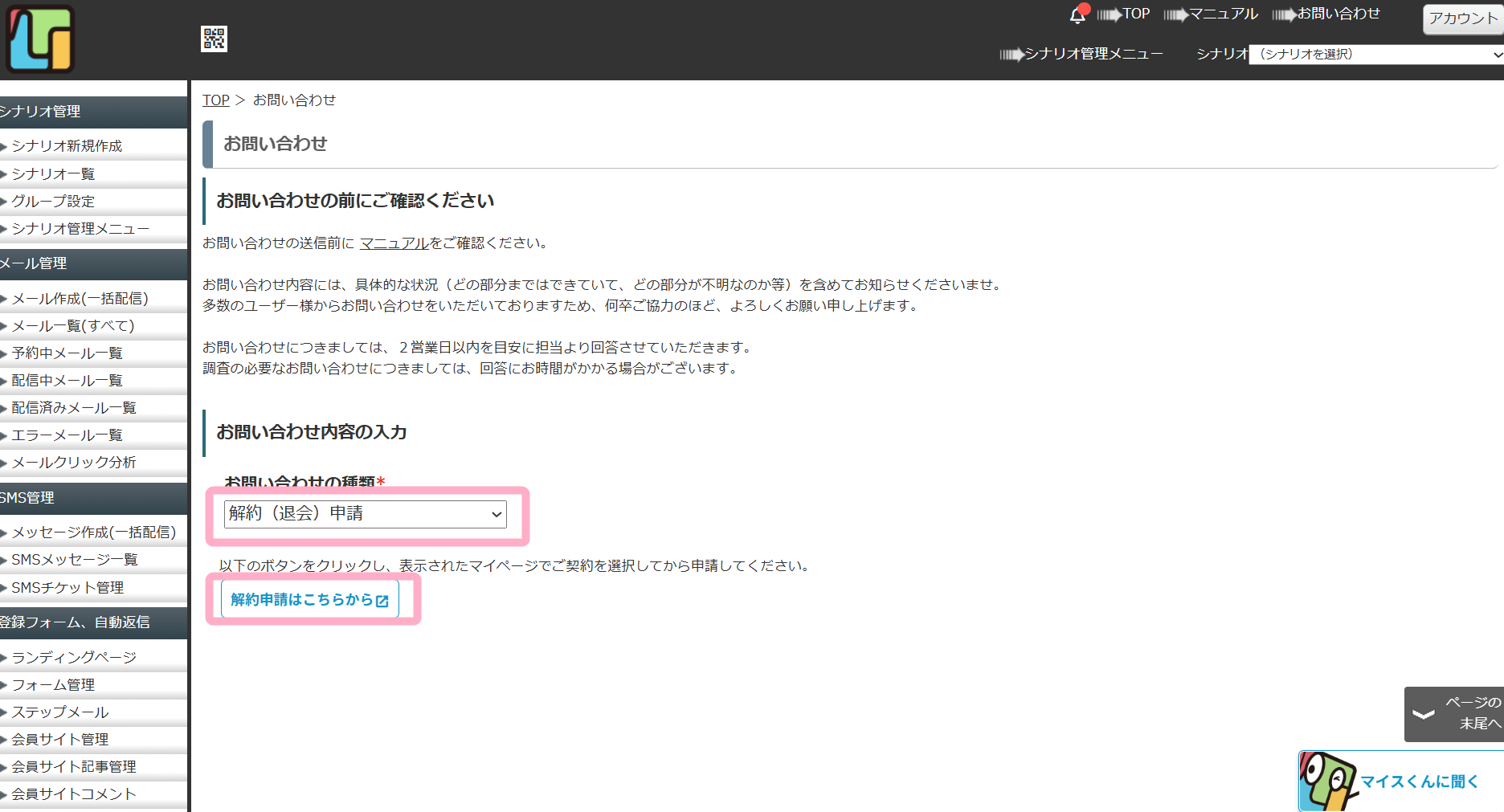Open メール作成(一括配信) in the sidebar
Image resolution: width=1504 pixels, height=812 pixels.
pos(80,299)
